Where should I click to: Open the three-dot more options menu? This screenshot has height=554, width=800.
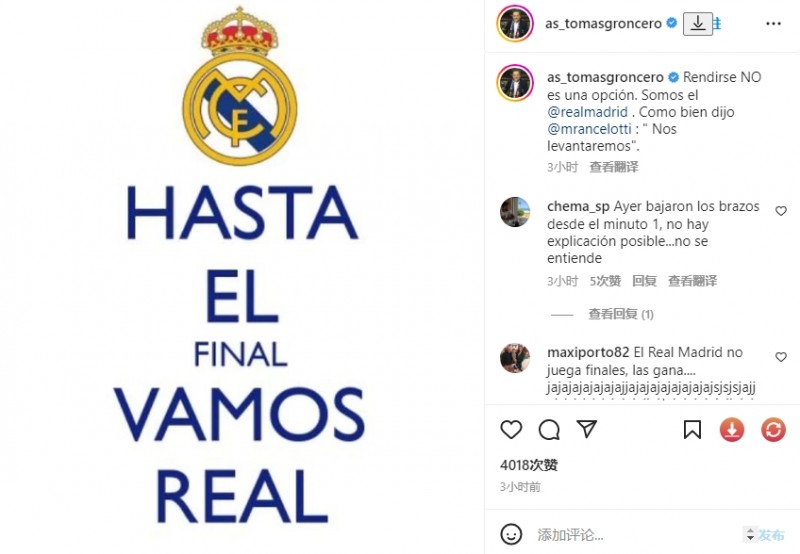pos(773,23)
